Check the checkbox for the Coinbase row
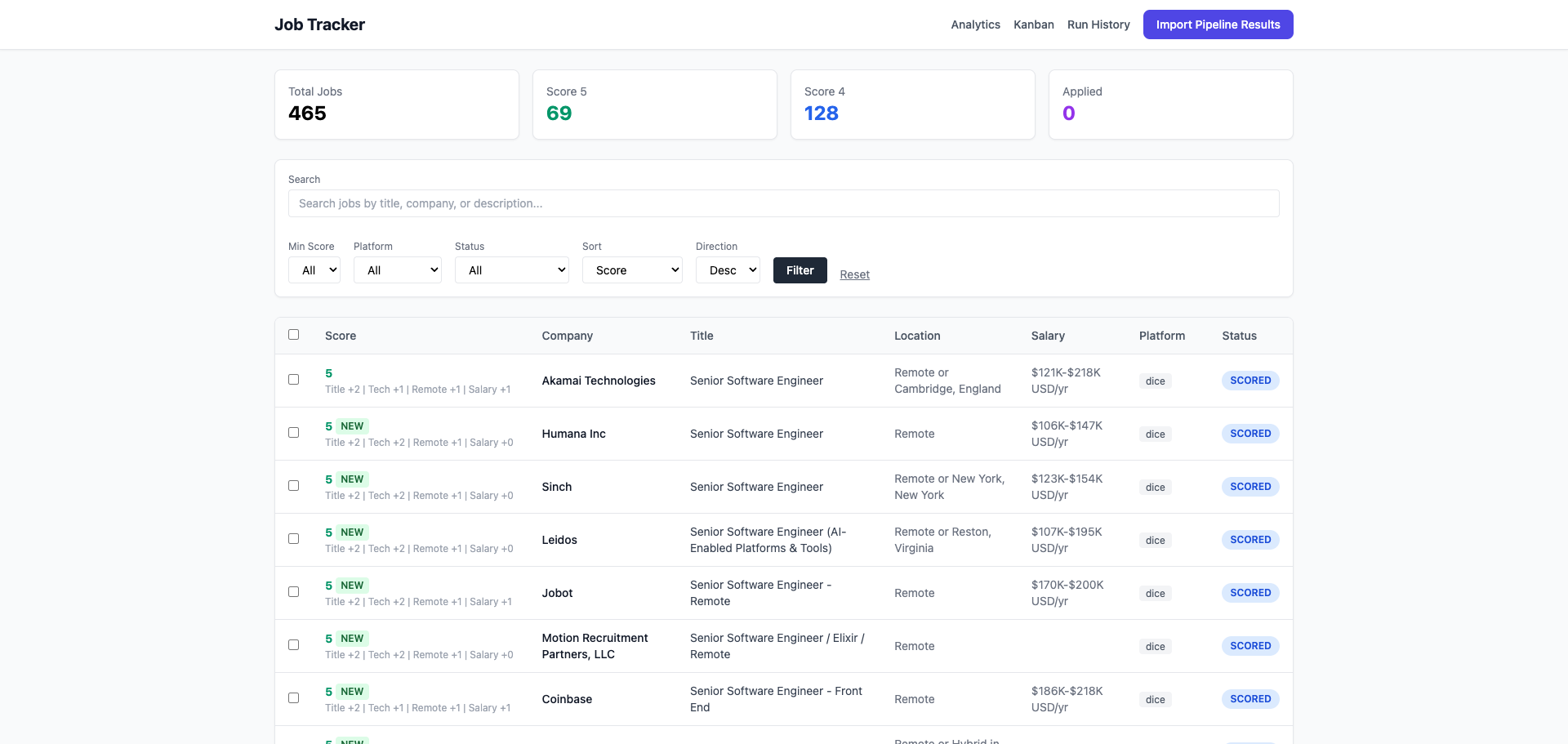The height and width of the screenshot is (744, 1568). [294, 698]
